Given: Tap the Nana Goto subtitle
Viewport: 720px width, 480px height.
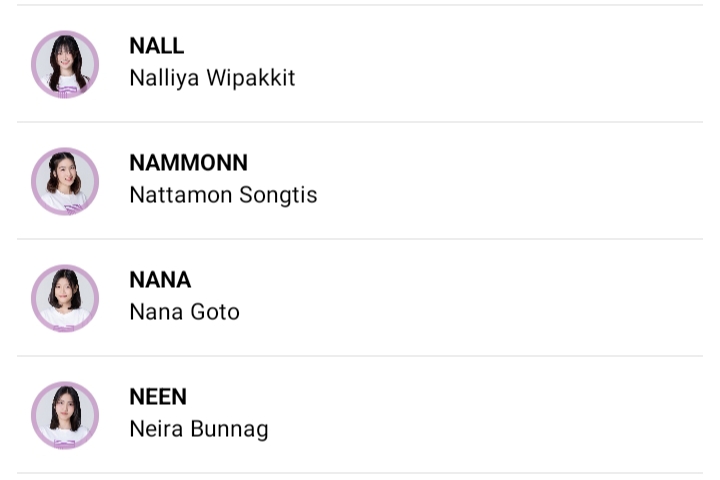Looking at the screenshot, I should 184,312.
